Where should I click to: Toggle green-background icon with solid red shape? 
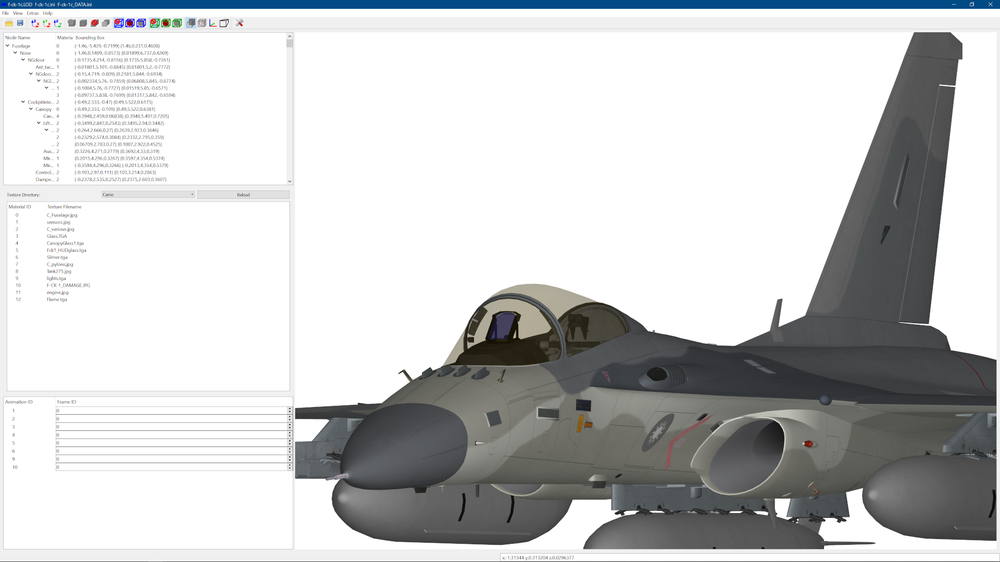click(166, 23)
